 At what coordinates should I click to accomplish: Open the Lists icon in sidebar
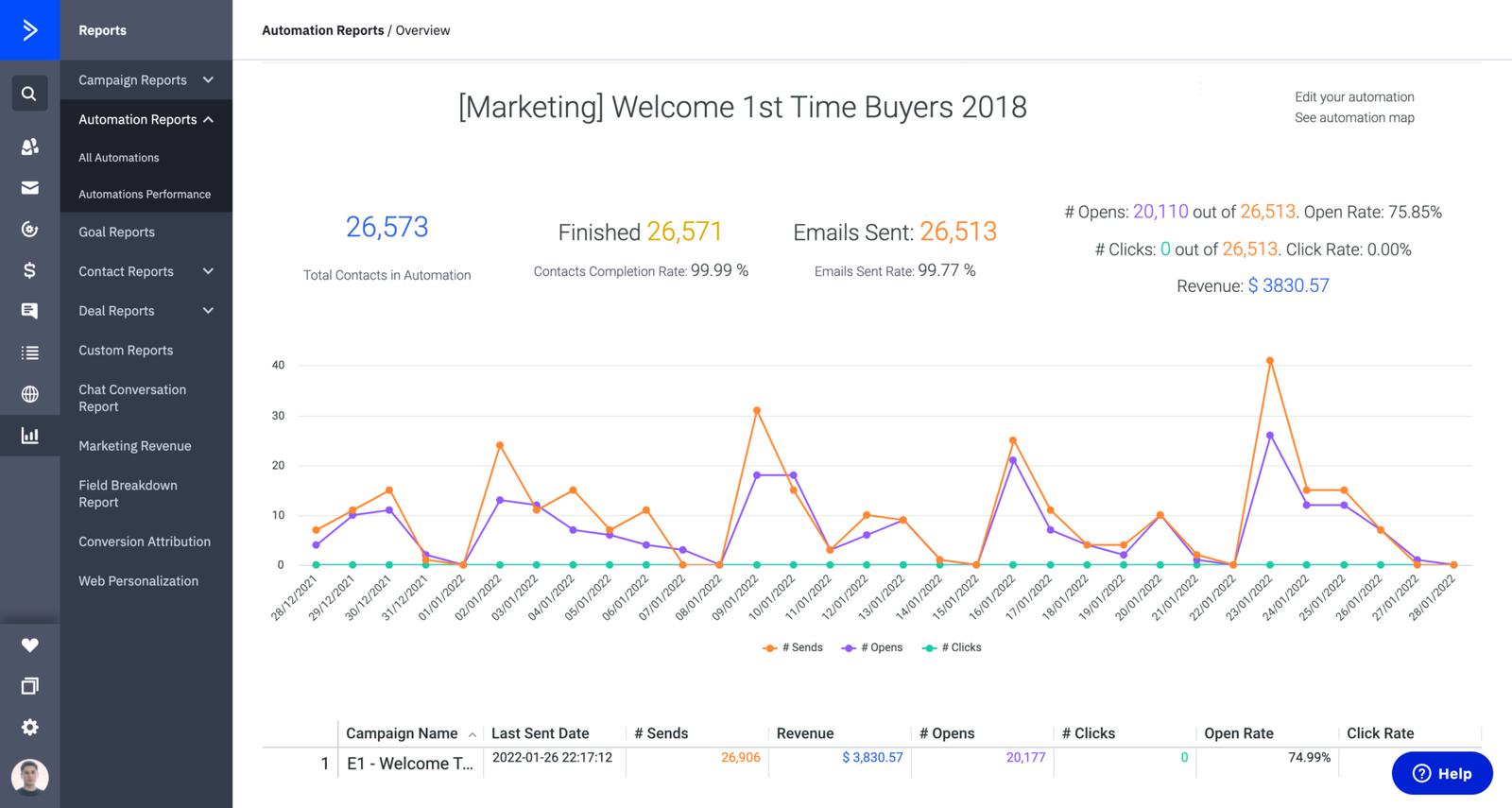[x=29, y=352]
